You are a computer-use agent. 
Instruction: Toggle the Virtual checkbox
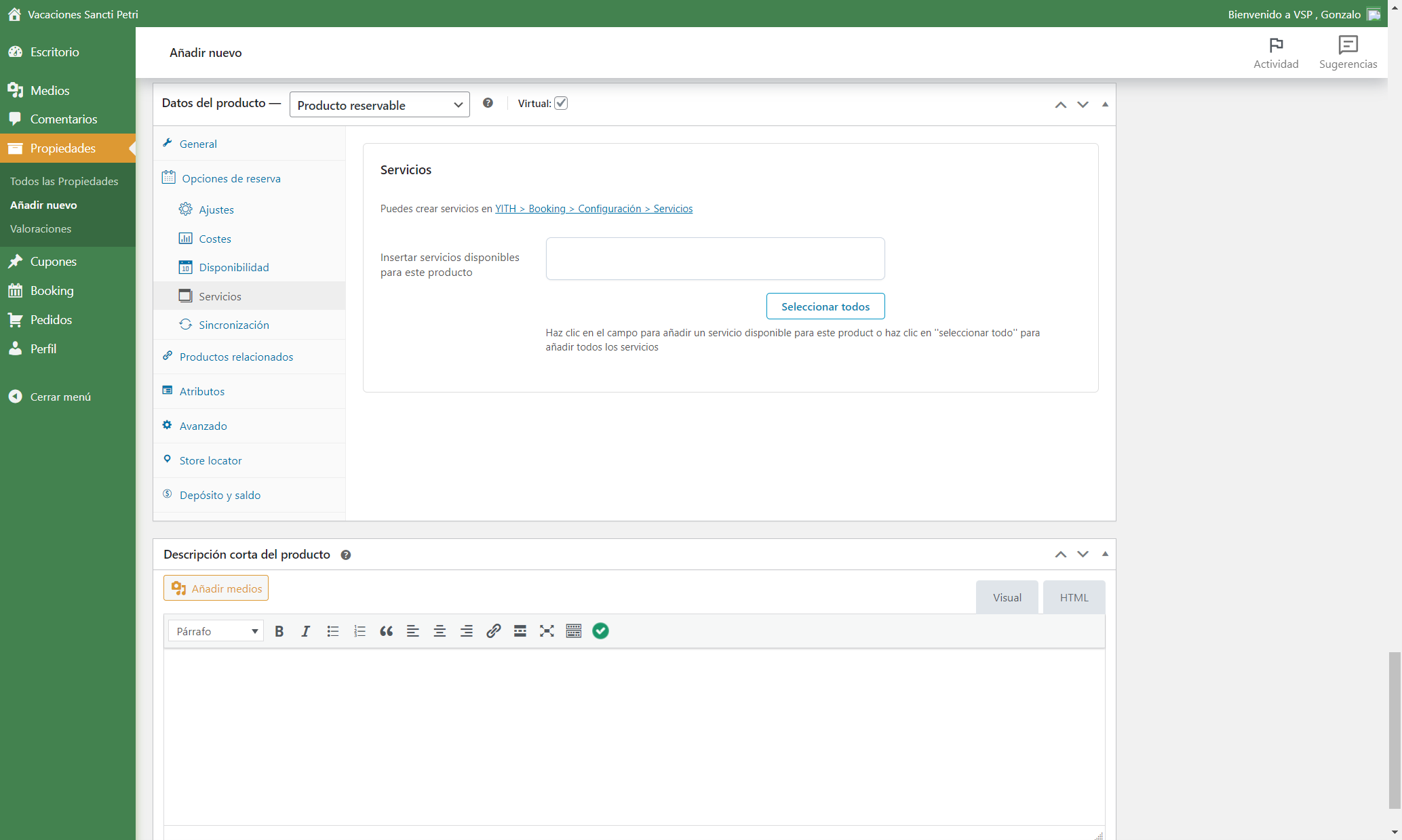tap(561, 103)
